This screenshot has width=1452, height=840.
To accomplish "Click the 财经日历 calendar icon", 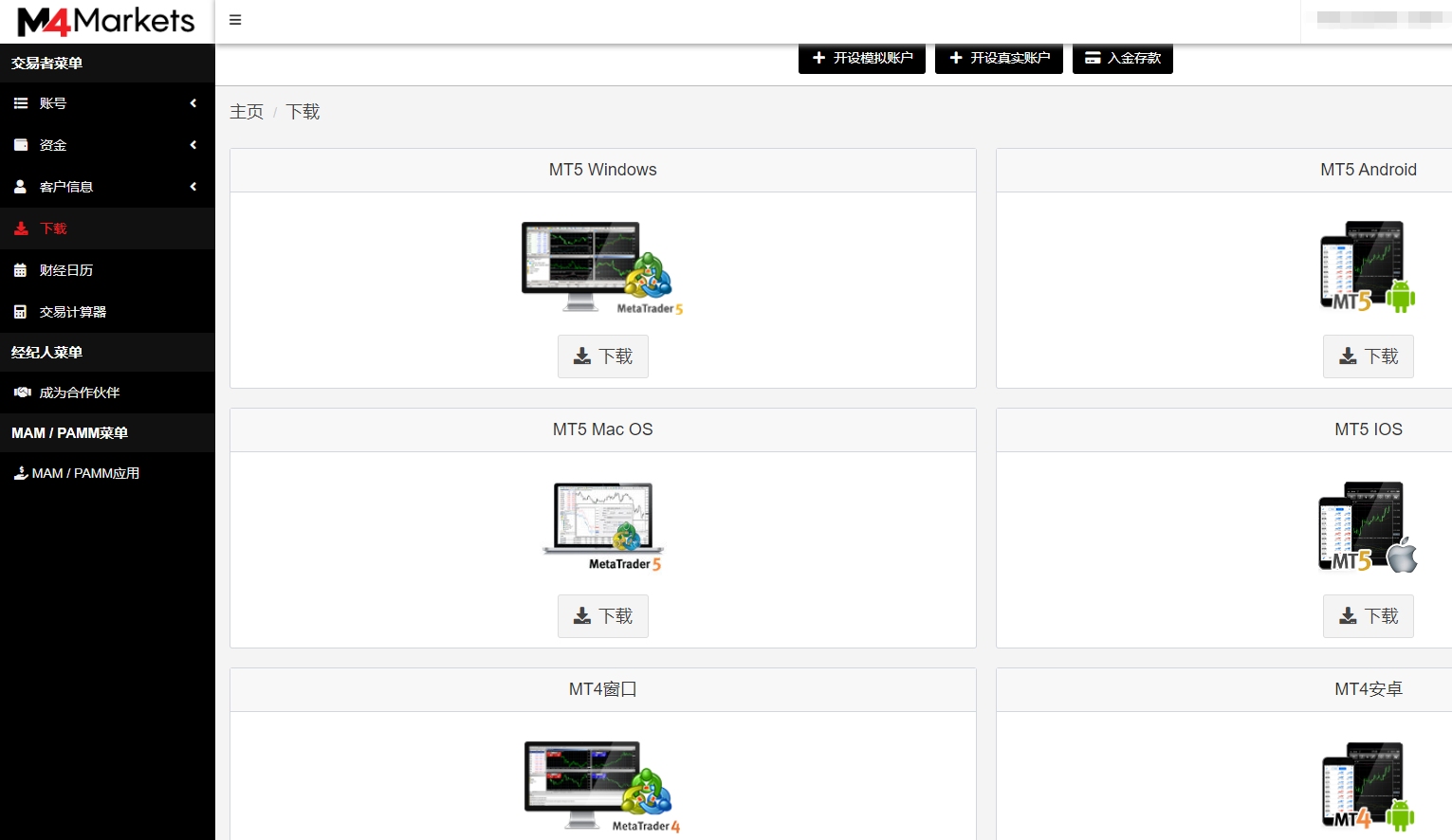I will (20, 270).
